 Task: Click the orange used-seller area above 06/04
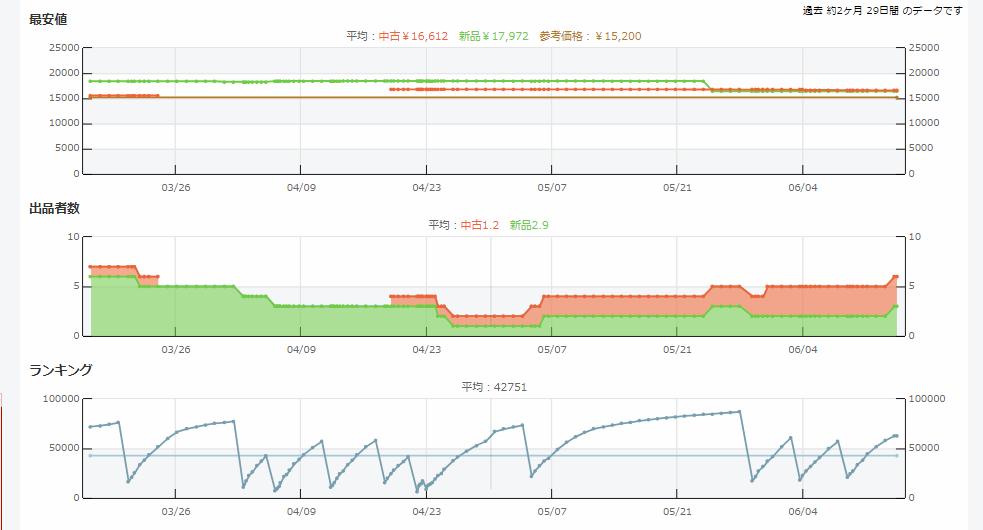tap(803, 300)
